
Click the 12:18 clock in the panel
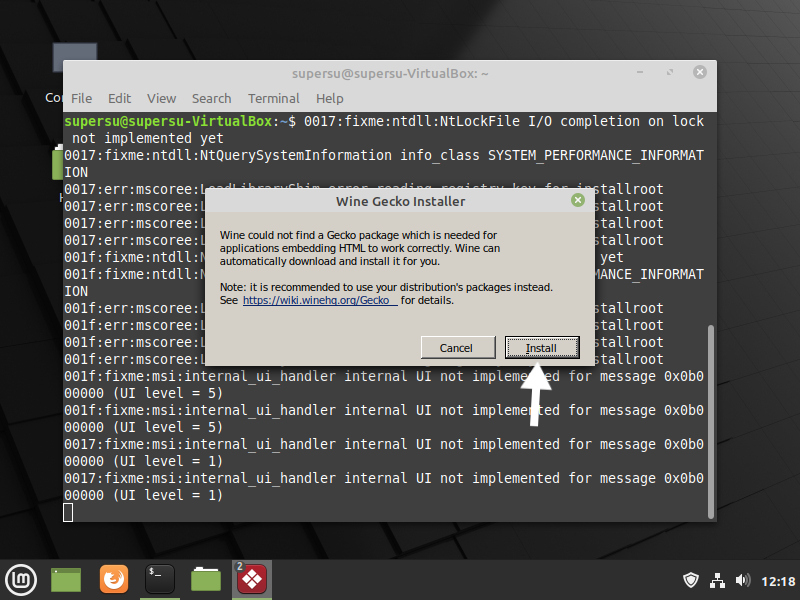coord(778,581)
